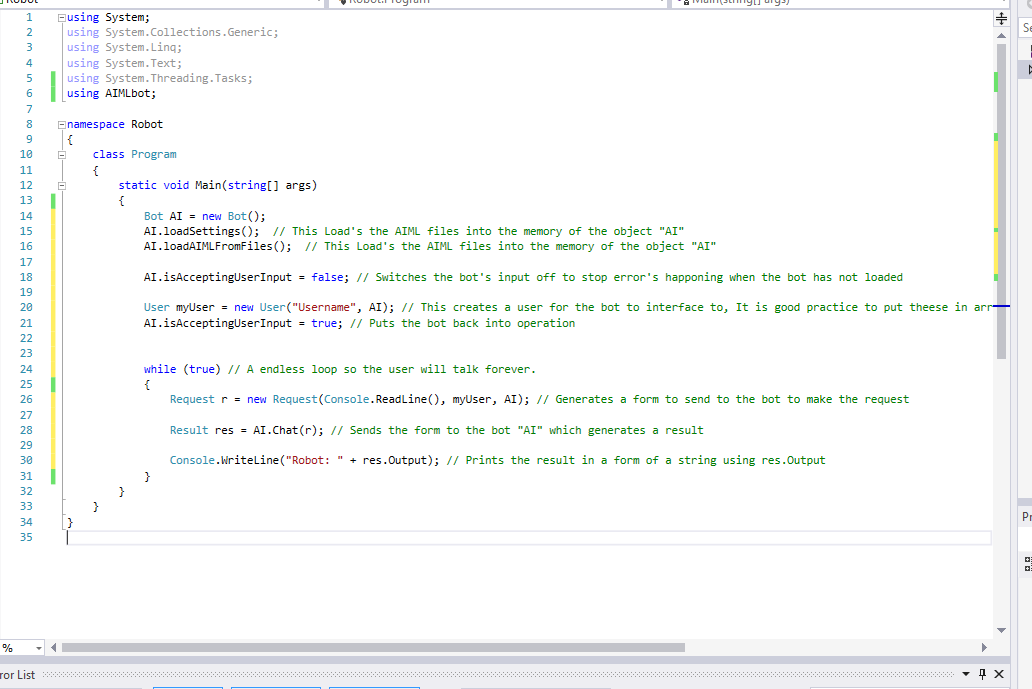The height and width of the screenshot is (689, 1032).
Task: Open the editor zoom percentage dropdown
Action: (38, 648)
